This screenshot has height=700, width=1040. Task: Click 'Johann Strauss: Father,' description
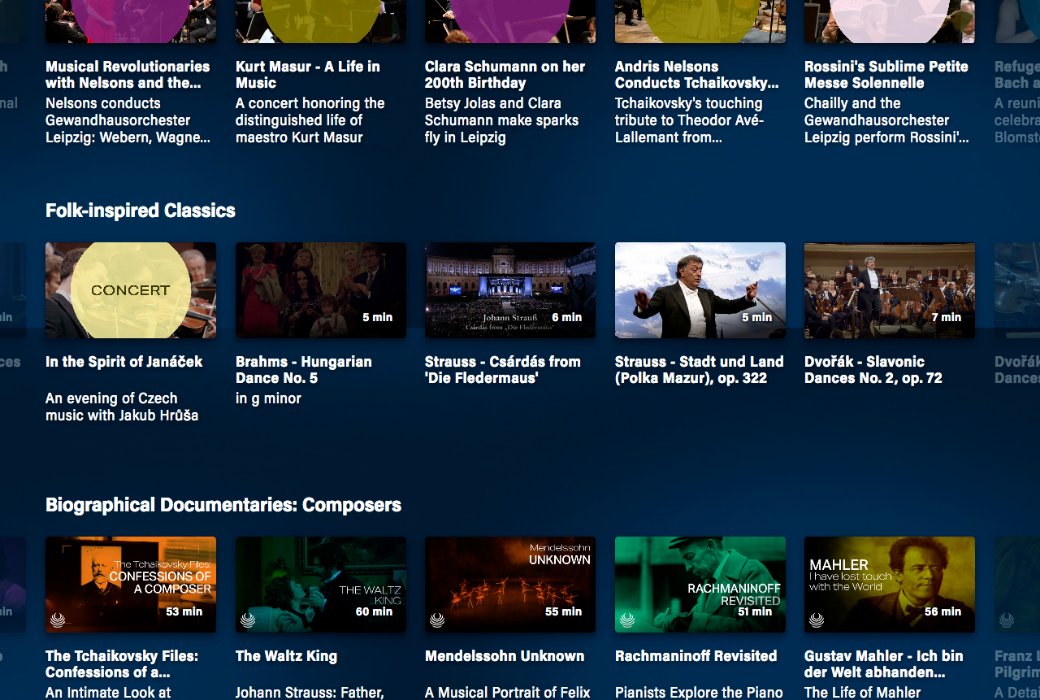(x=310, y=692)
